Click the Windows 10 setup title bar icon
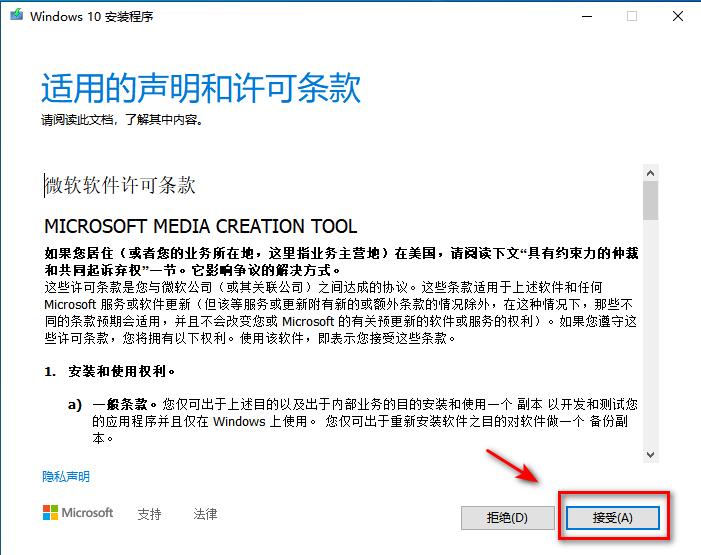 [17, 15]
